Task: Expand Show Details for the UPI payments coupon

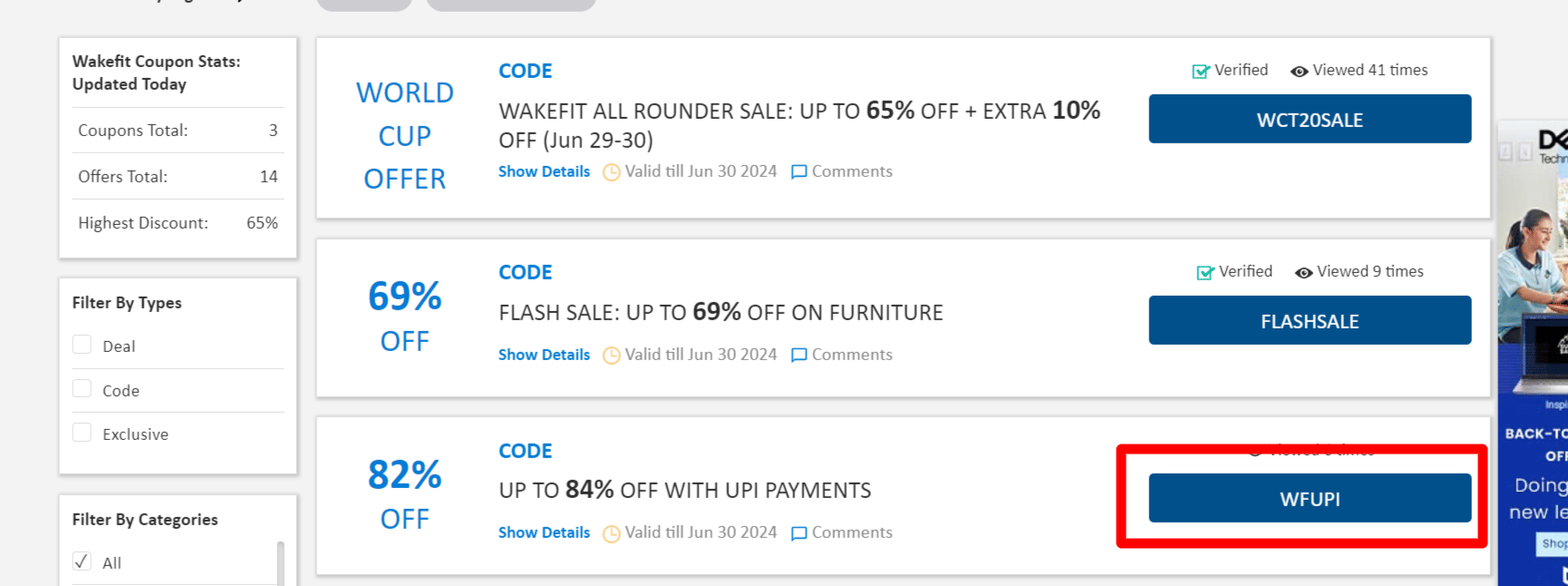Action: point(544,532)
